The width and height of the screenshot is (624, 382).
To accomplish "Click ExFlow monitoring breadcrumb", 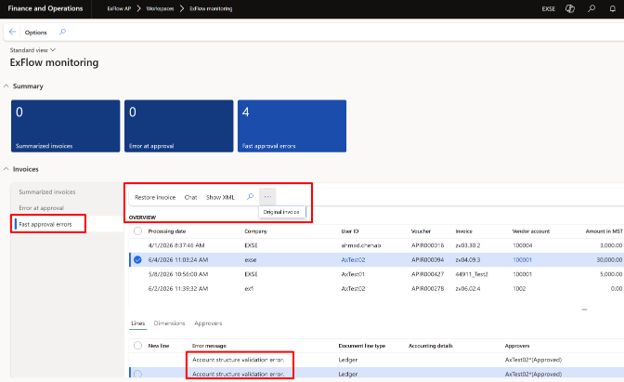I will pyautogui.click(x=211, y=8).
